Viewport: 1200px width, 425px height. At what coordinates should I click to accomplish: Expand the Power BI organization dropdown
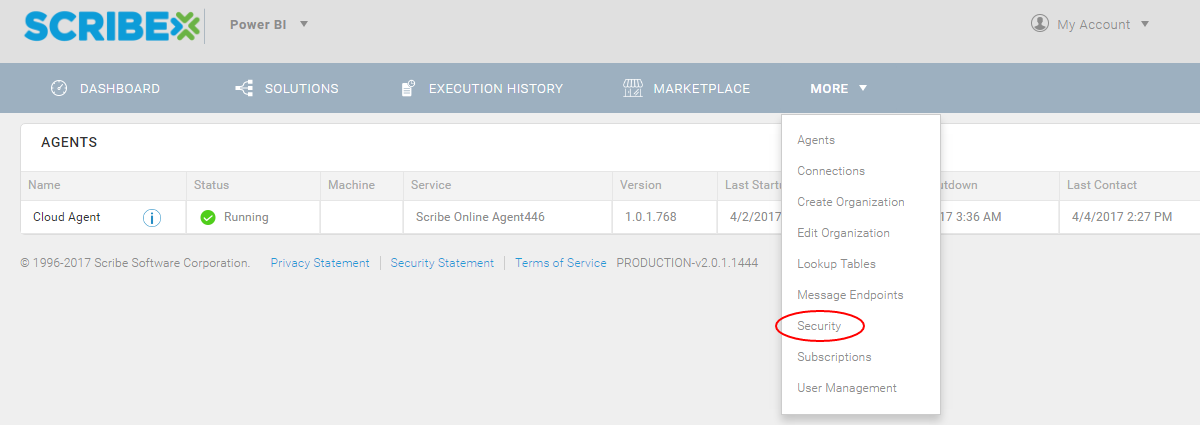point(304,24)
